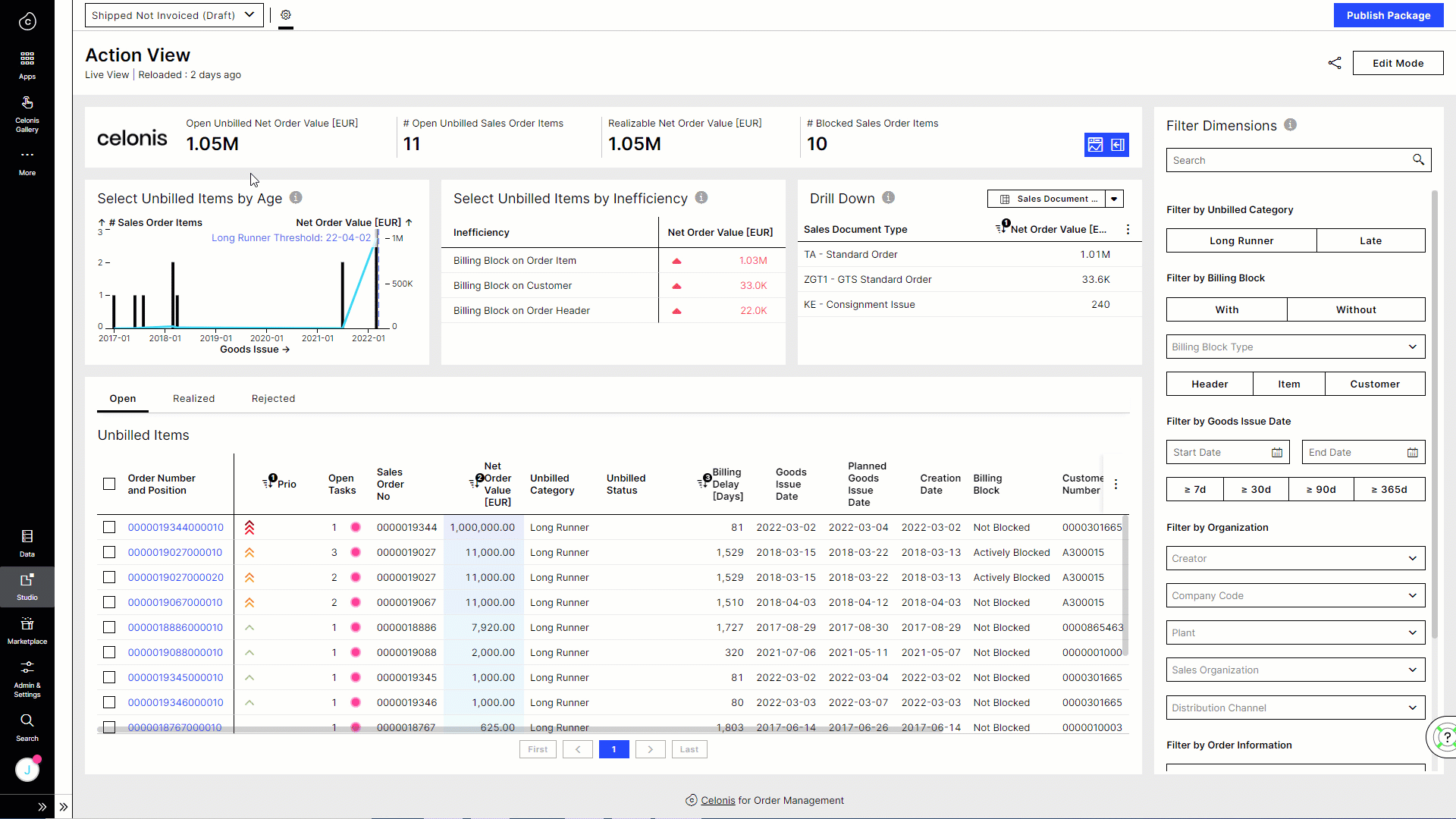Switch to the Realized tab
This screenshot has height=819, width=1456.
(193, 398)
